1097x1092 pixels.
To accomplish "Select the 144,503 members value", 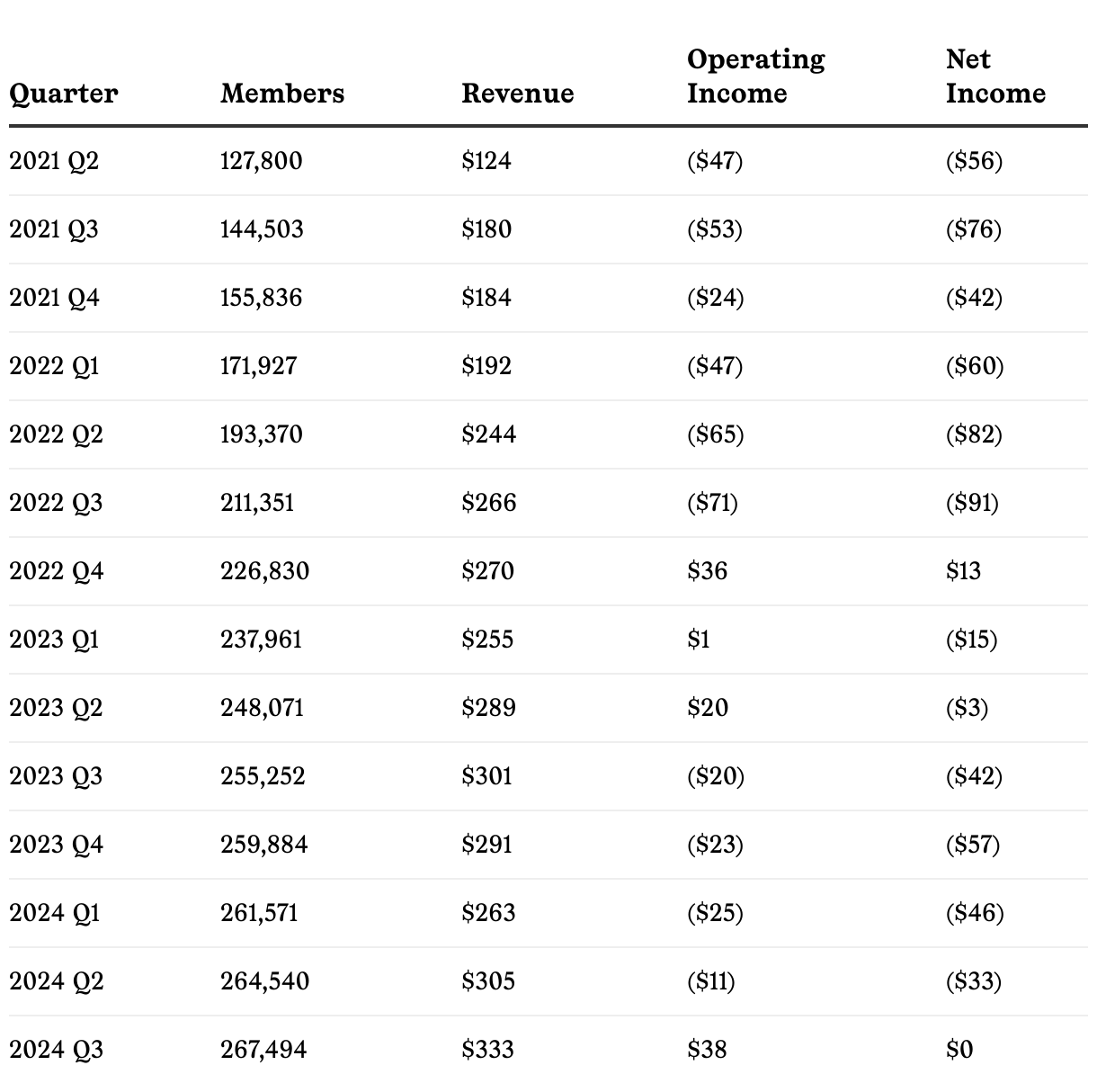I will [x=262, y=229].
